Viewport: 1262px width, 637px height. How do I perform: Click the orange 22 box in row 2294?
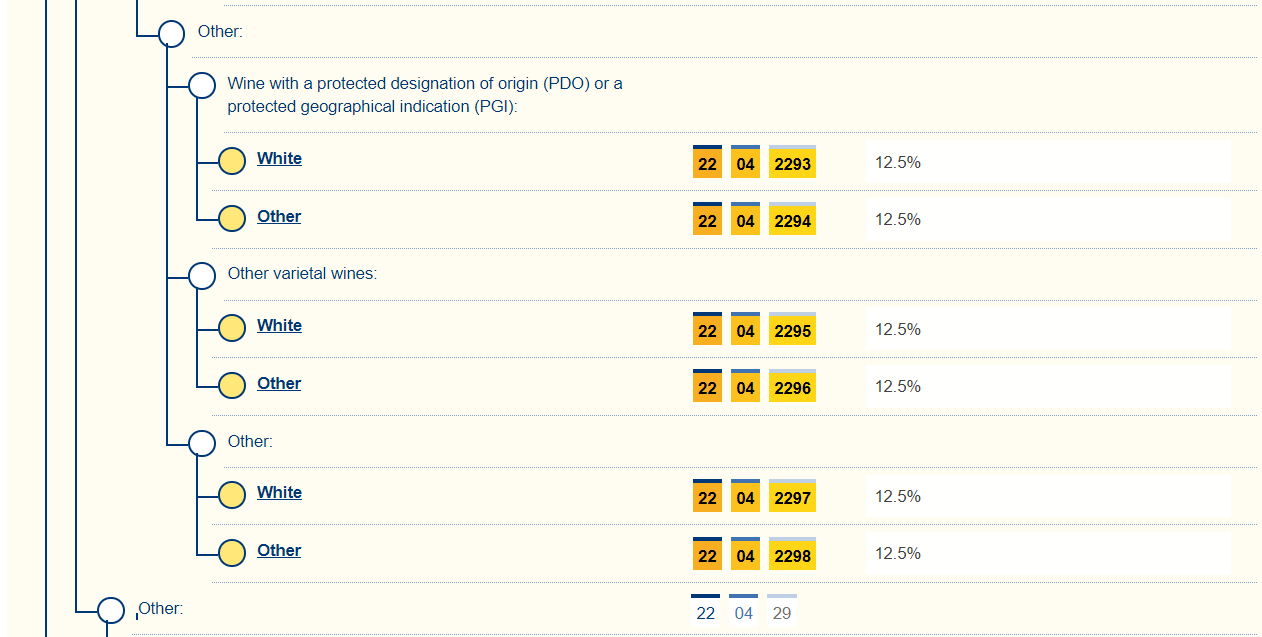coord(707,220)
